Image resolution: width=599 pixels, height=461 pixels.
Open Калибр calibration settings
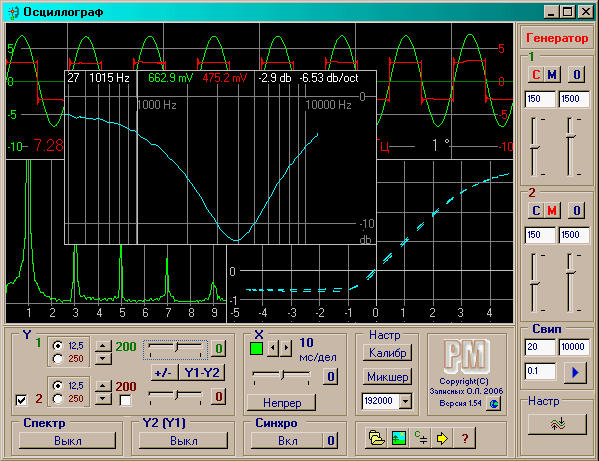(387, 353)
